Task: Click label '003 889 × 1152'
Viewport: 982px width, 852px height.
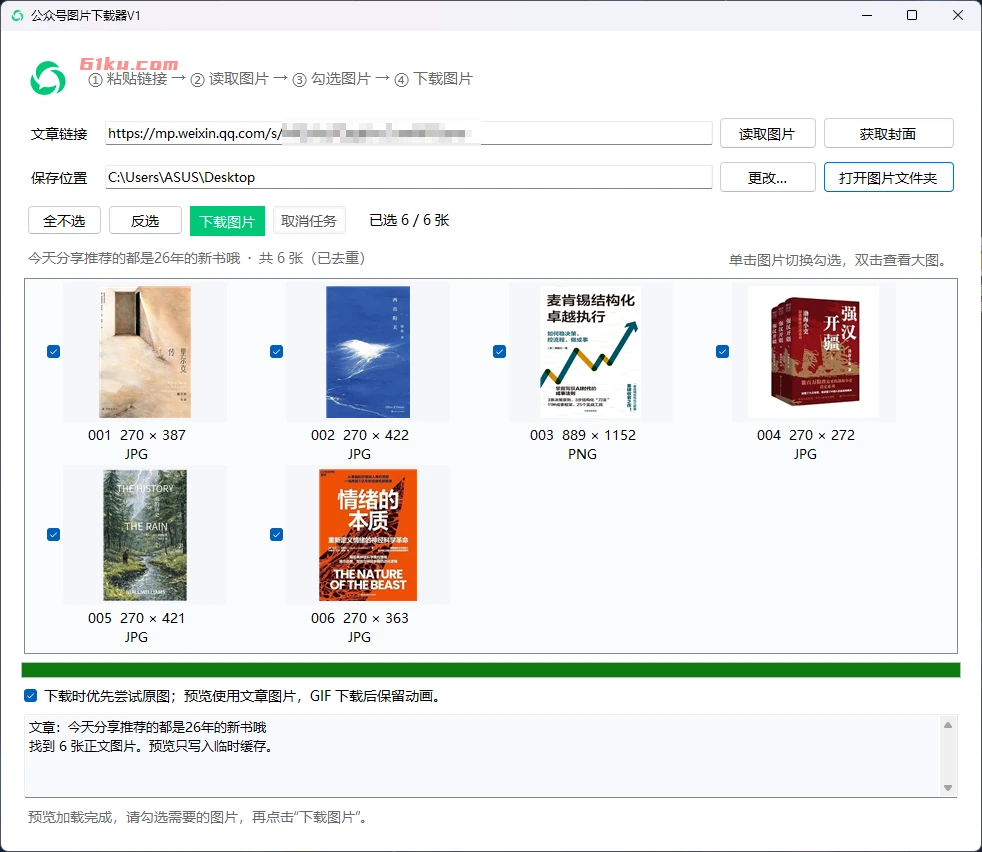Action: click(x=582, y=435)
